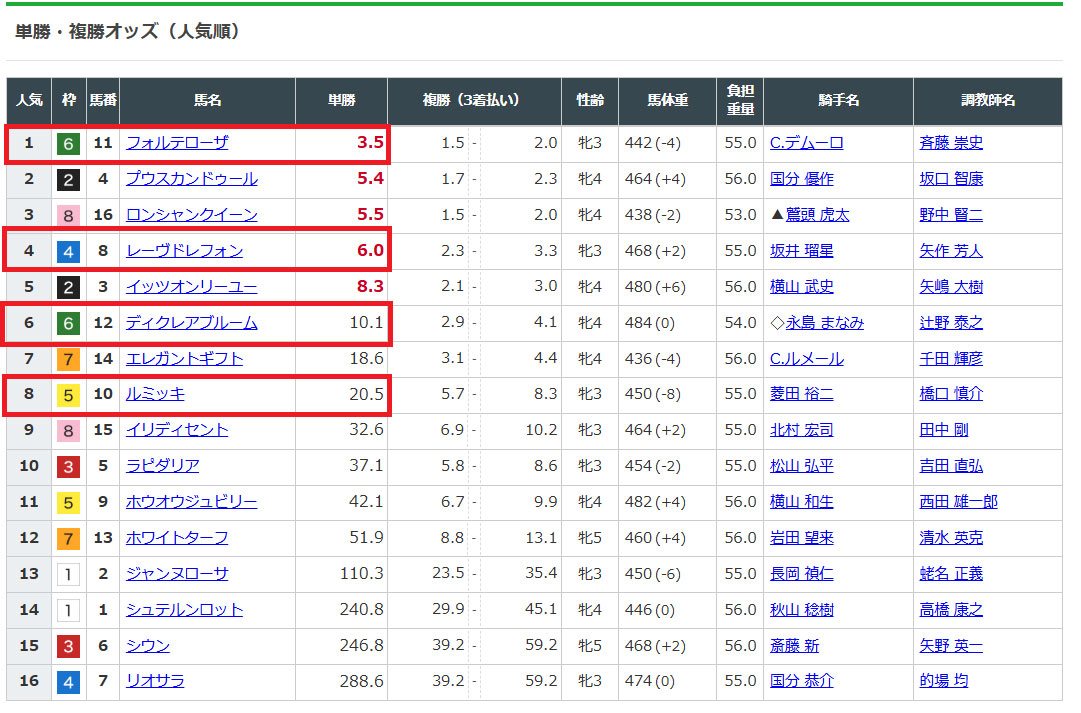Click the 単勝 column header
This screenshot has width=1081, height=713.
[342, 101]
